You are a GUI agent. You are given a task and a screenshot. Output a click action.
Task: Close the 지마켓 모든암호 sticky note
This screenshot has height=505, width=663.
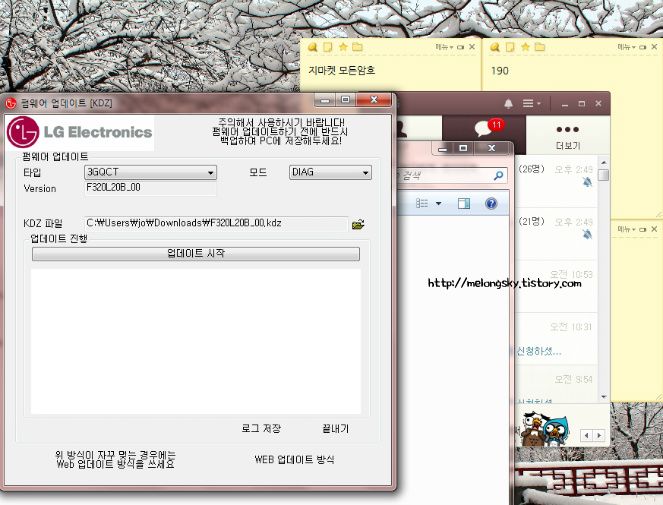pos(472,47)
